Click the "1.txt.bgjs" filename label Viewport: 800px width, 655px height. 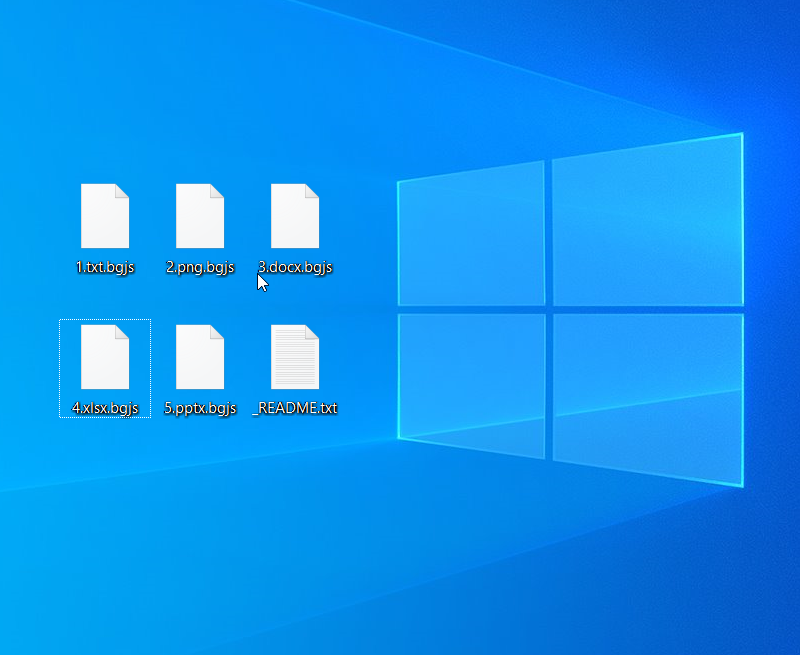[105, 267]
